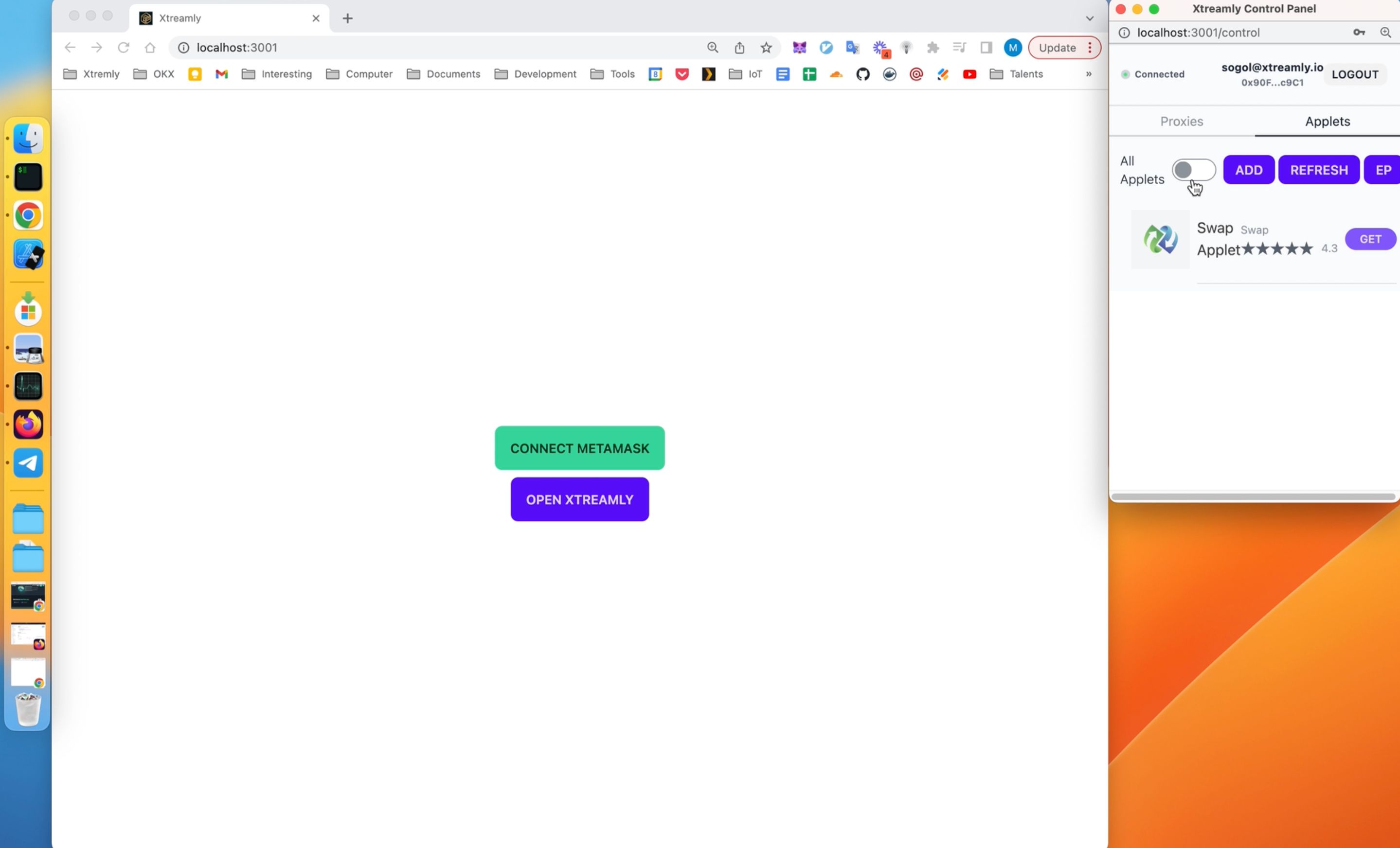Switch to the Proxies tab

click(1181, 121)
